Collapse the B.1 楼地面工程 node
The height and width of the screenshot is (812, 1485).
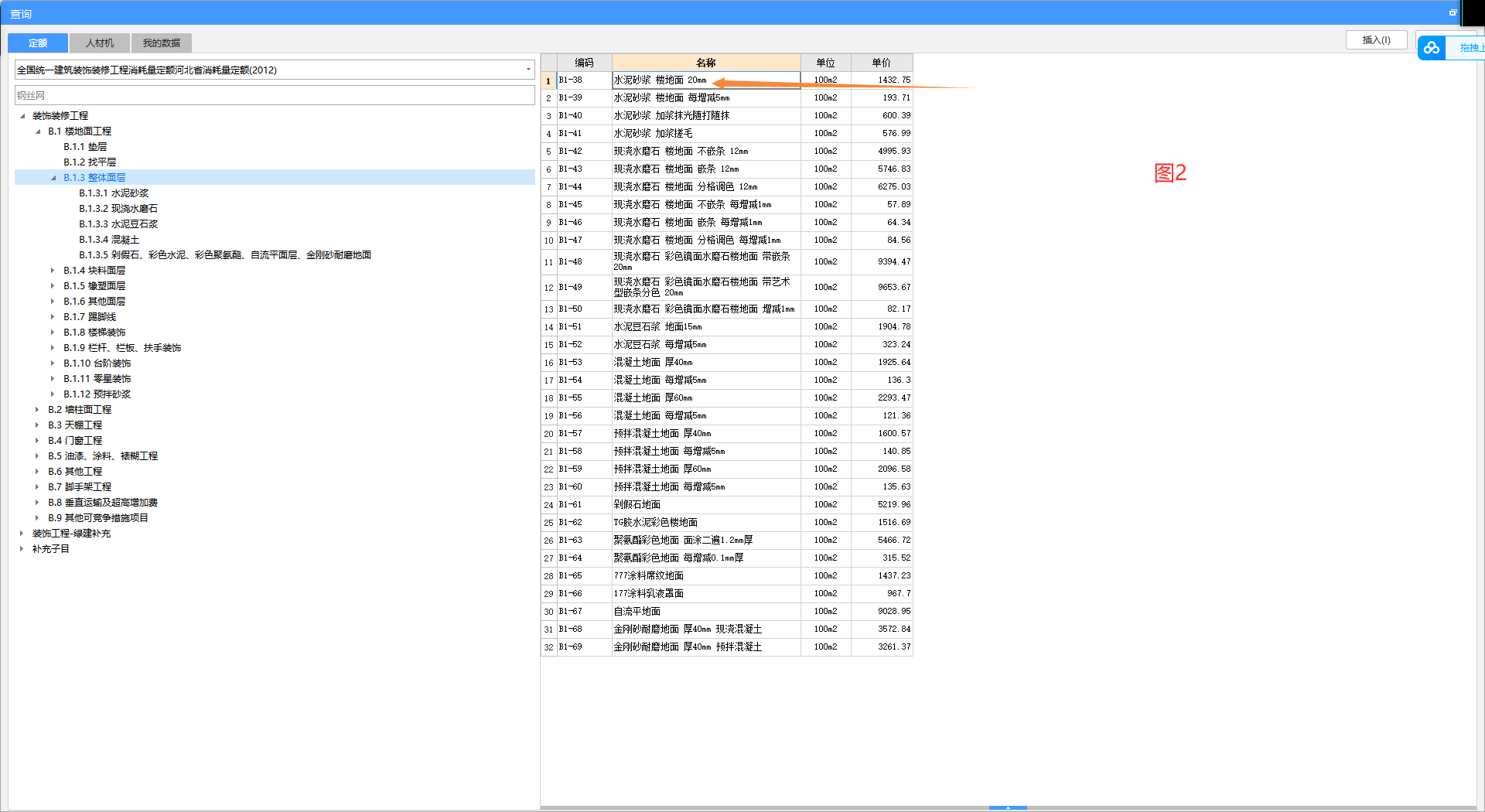click(x=38, y=131)
